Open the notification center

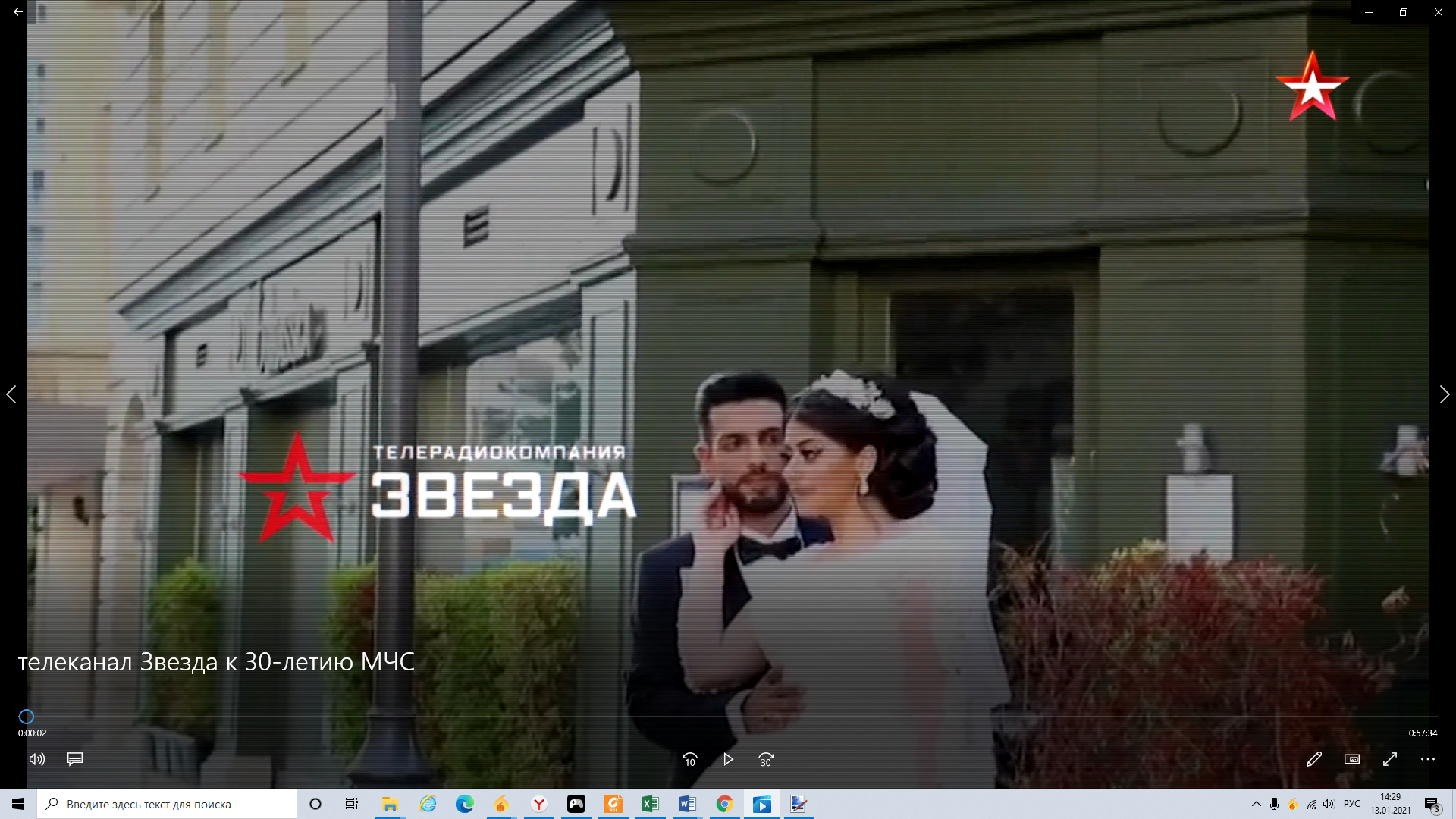pos(1432,804)
